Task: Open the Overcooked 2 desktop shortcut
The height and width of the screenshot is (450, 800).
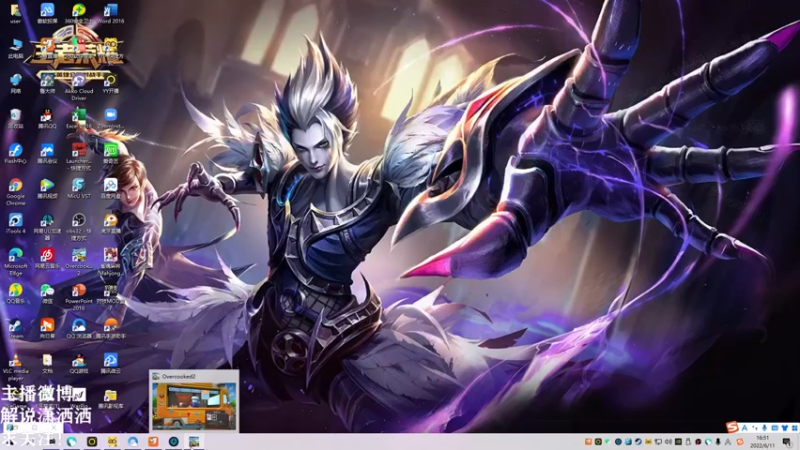Action: (x=79, y=262)
